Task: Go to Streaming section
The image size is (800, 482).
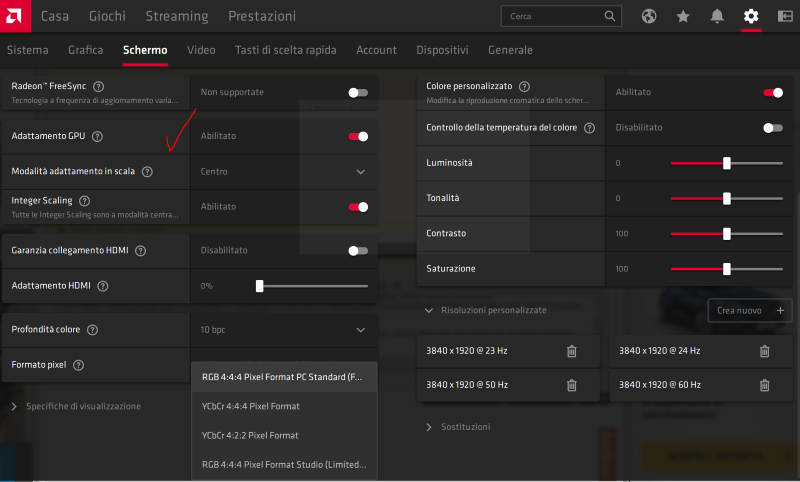Action: click(x=177, y=16)
